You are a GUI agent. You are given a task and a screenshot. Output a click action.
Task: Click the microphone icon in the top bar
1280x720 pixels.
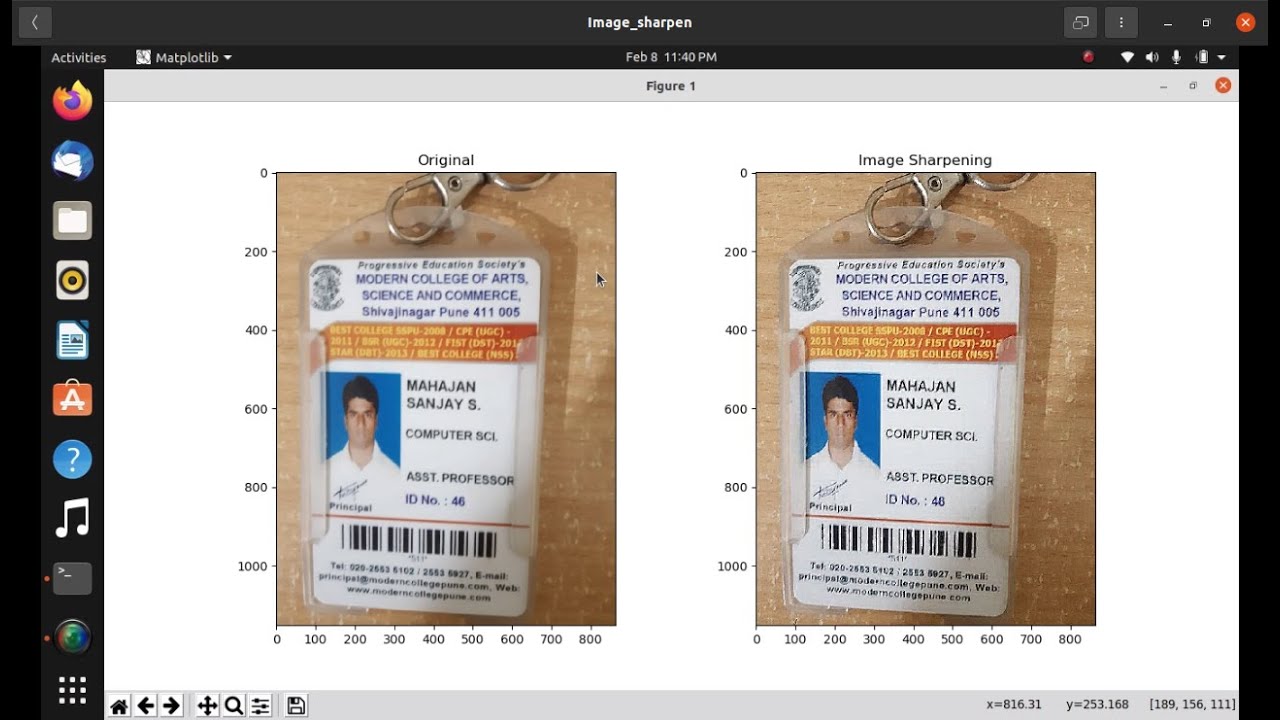[1176, 57]
